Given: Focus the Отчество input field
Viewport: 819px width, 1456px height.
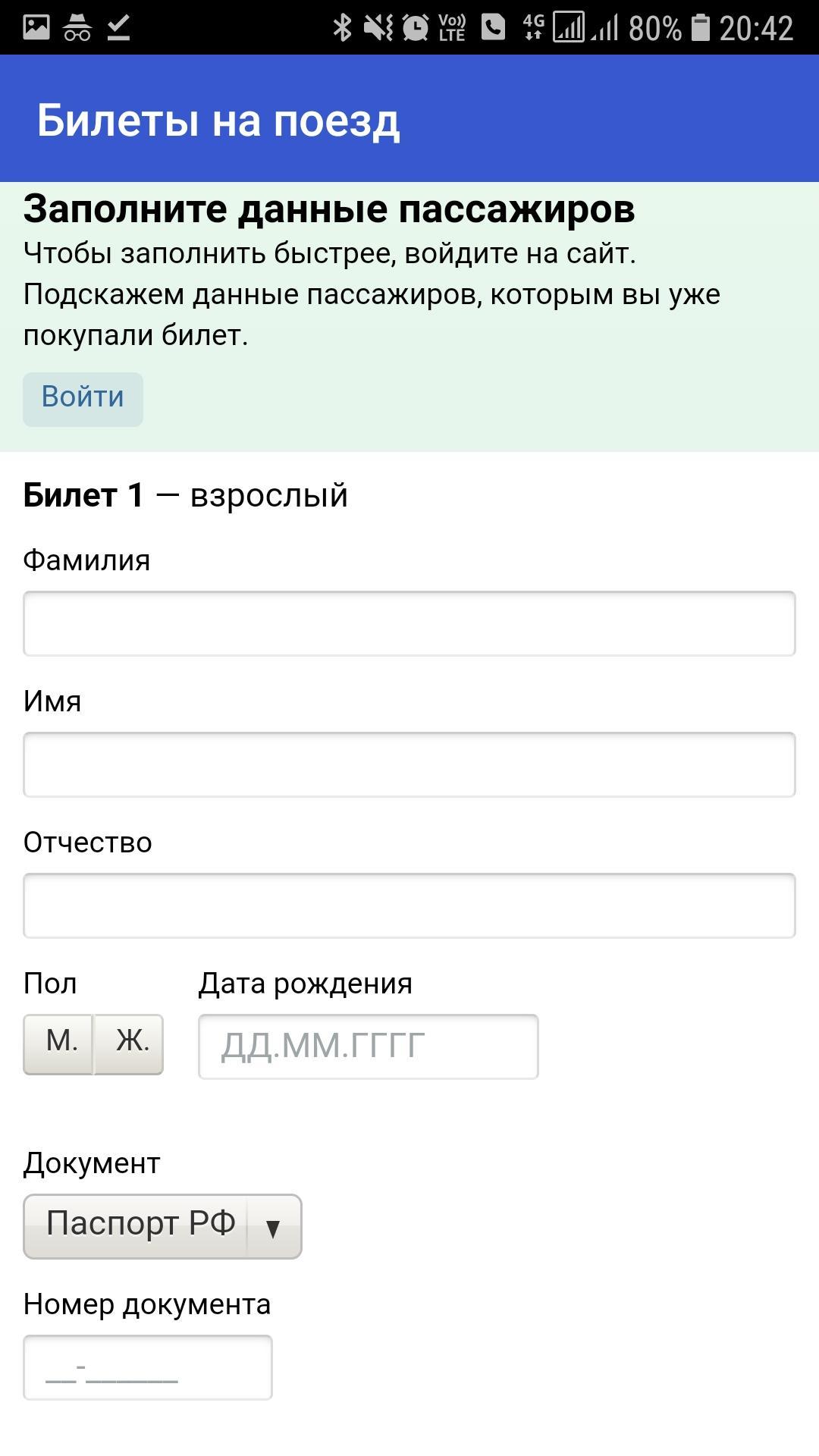Looking at the screenshot, I should pos(409,905).
